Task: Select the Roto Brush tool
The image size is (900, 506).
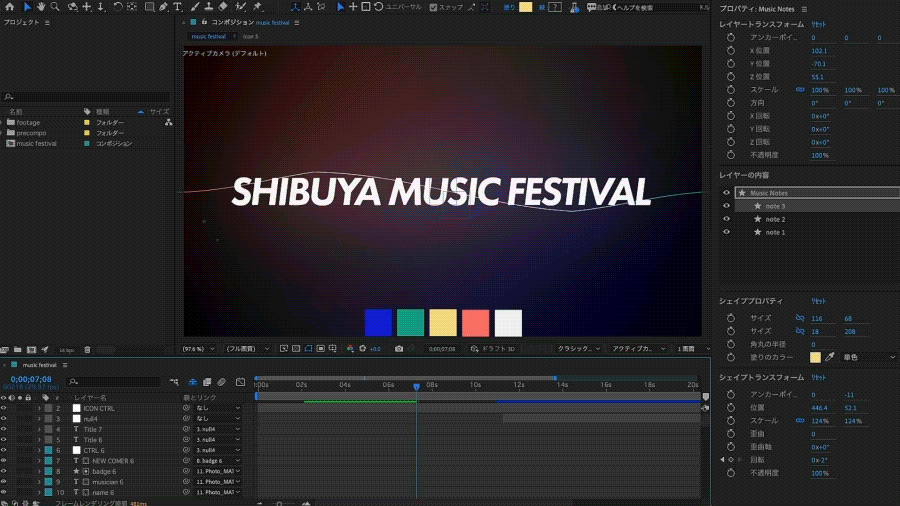Action: (x=241, y=7)
